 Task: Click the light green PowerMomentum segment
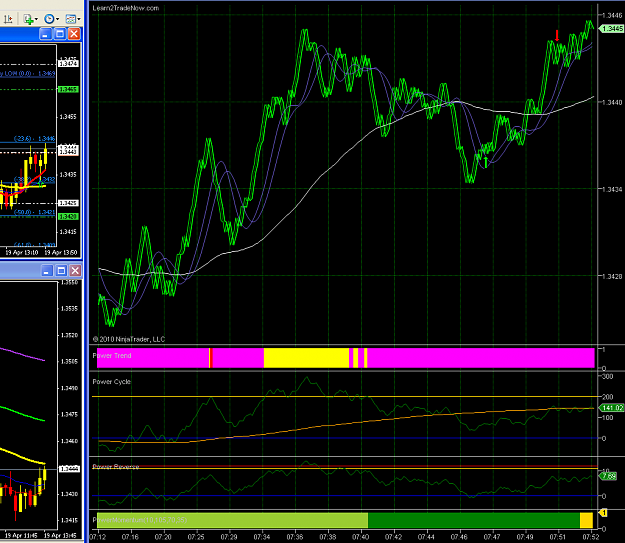(x=232, y=521)
